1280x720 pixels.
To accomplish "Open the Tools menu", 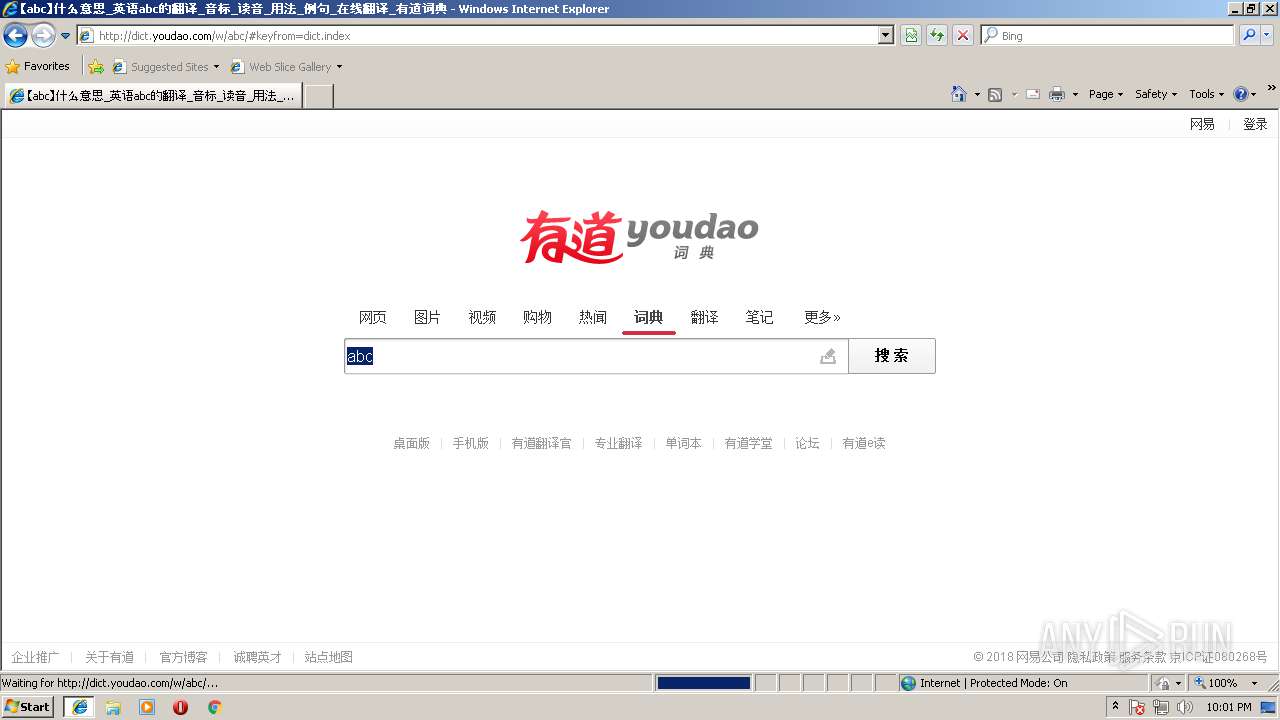I will (1206, 94).
